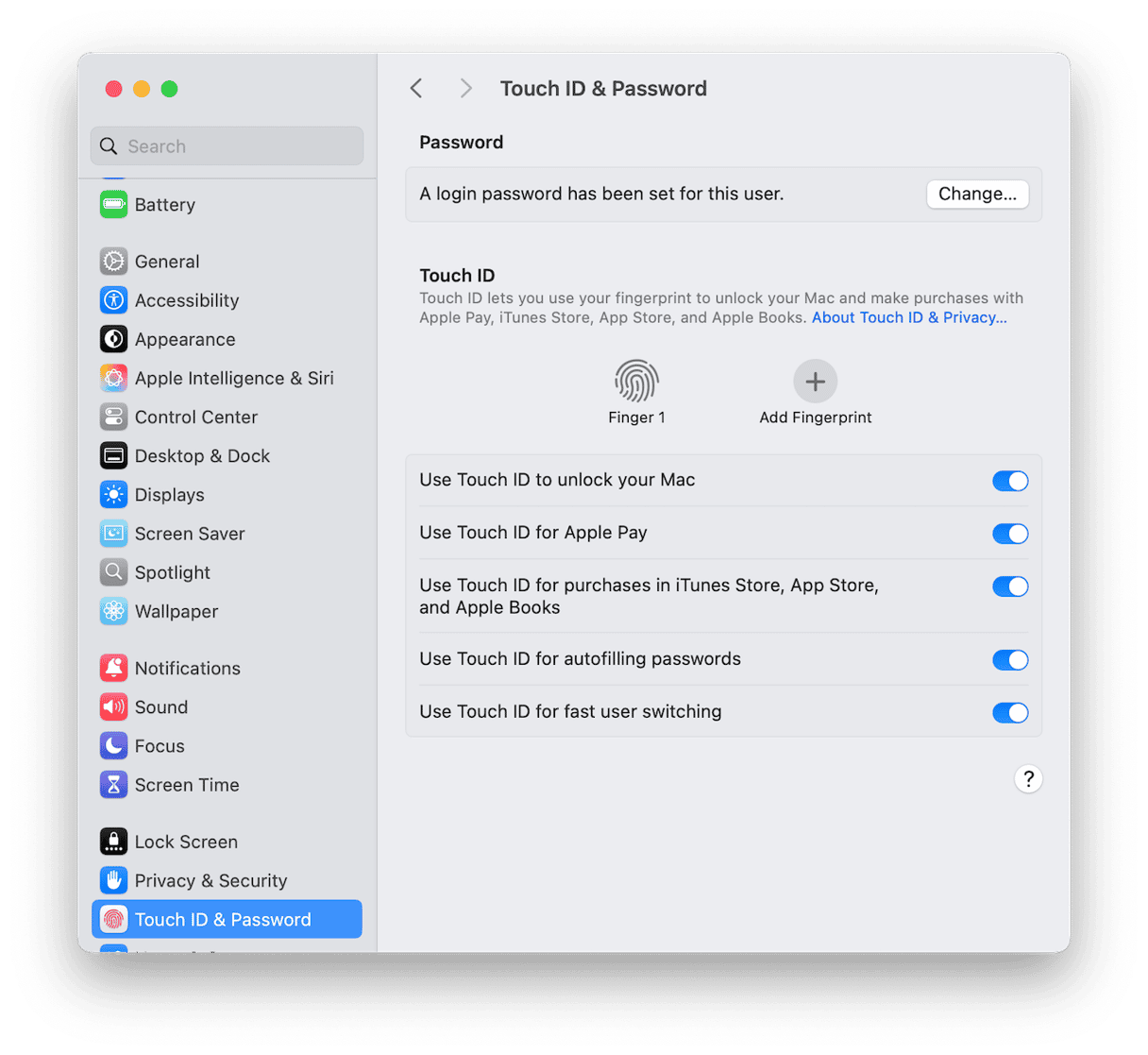Click the Screen Time hourglass icon
Screen dimensions: 1148x1055
[113, 784]
